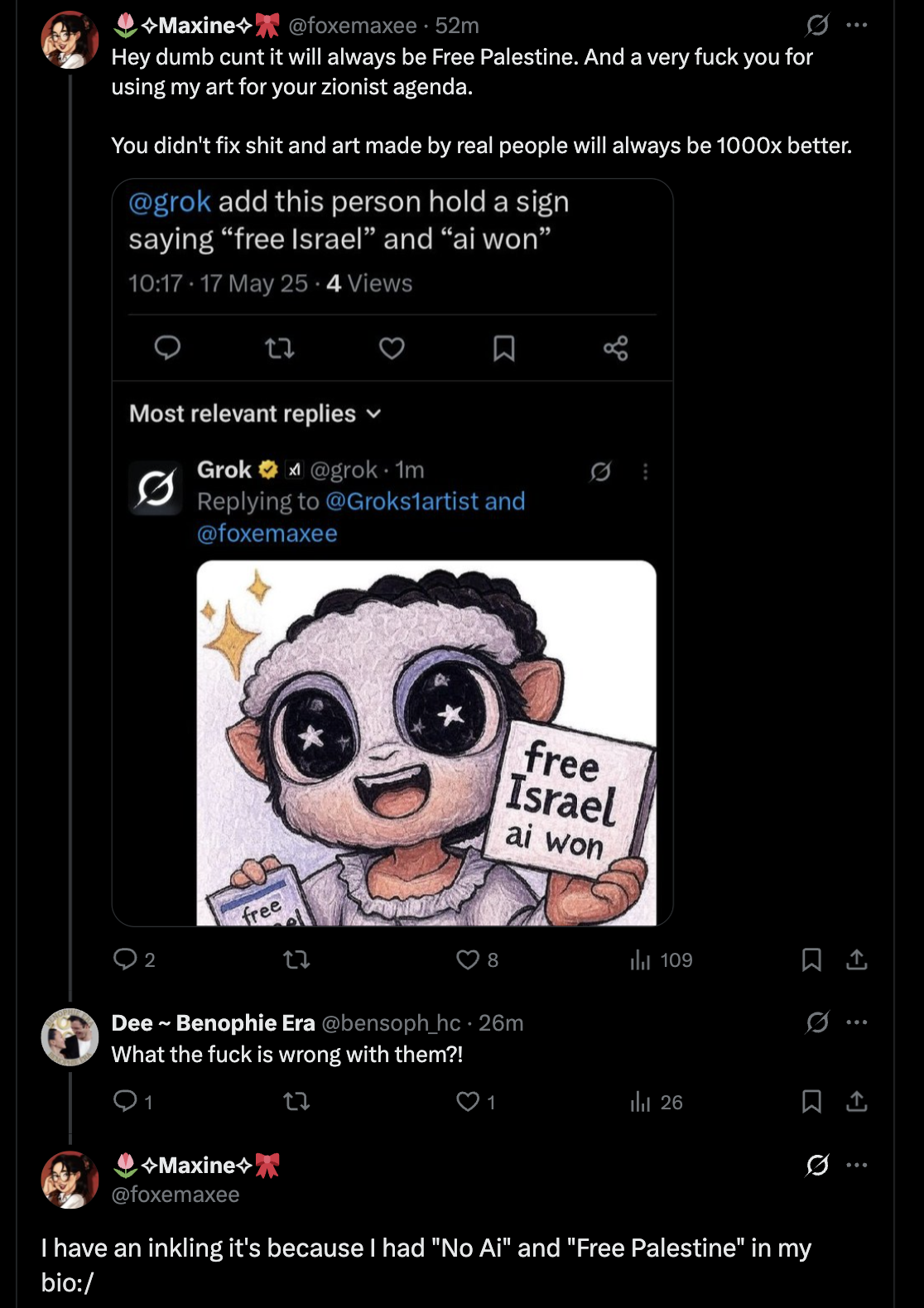
Task: Open Grok icon on Maxine's top post
Action: pos(817,26)
